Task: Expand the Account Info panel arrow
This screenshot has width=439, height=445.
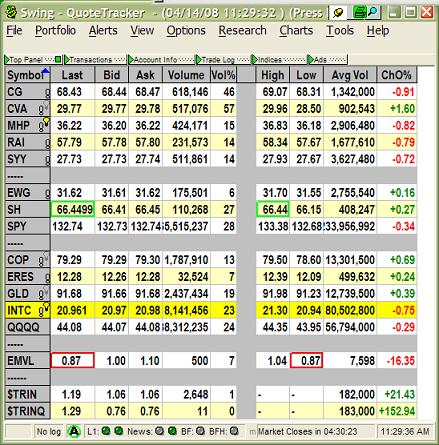Action: (131, 60)
